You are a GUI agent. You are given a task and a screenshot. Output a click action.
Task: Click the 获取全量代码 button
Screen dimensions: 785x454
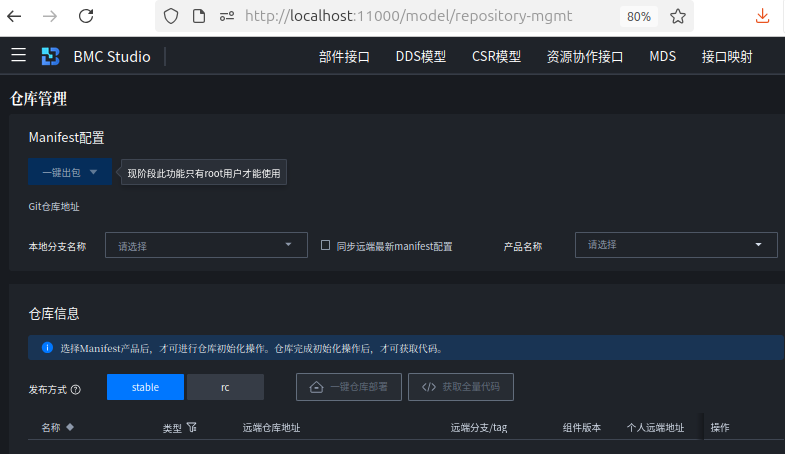[460, 387]
